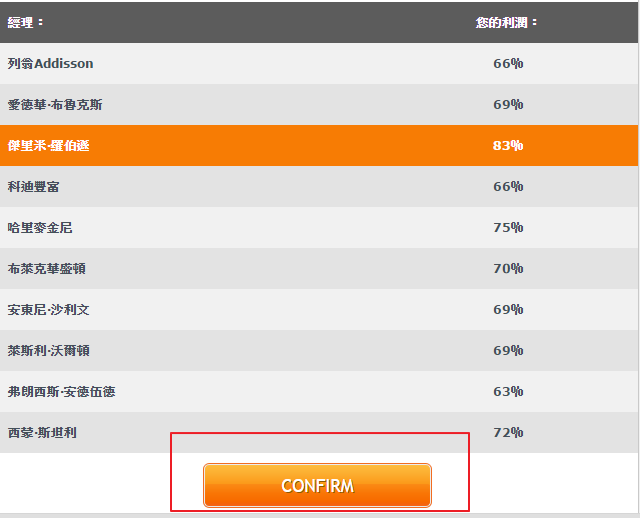
Task: Choose the 科迪豐富 manager row
Action: [x=319, y=187]
